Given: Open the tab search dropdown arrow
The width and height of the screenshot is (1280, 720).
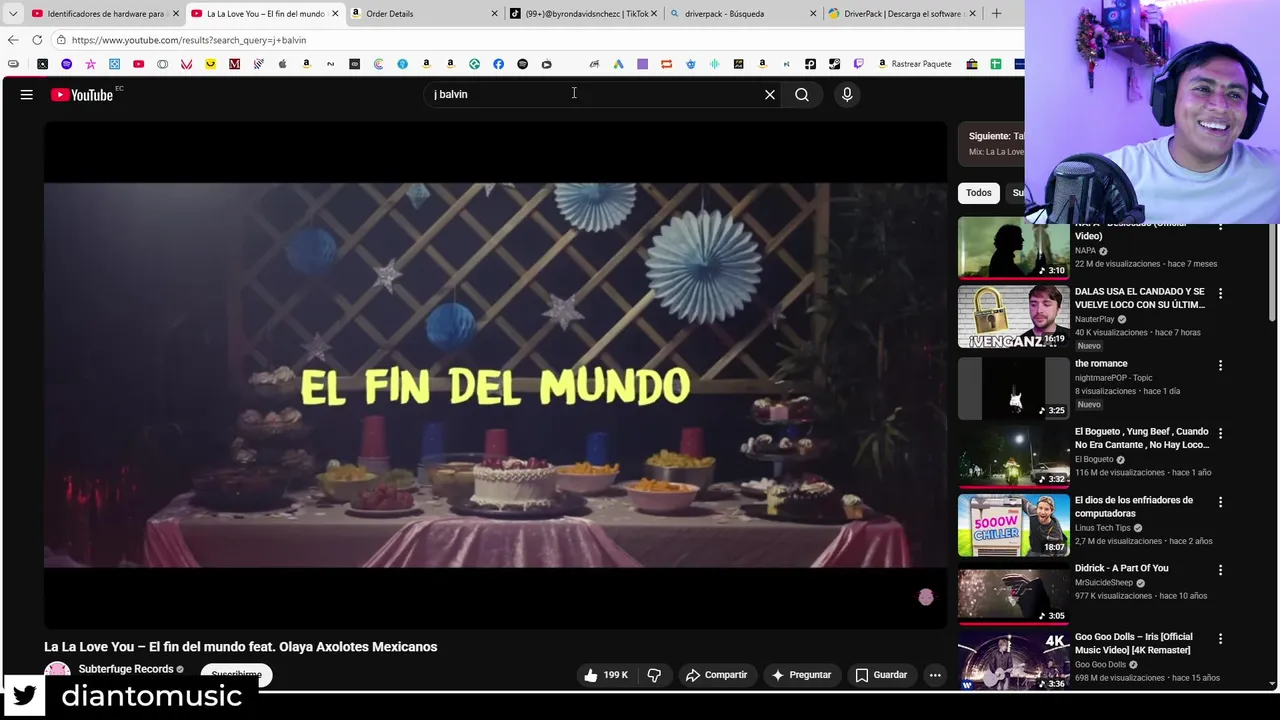Looking at the screenshot, I should tap(13, 13).
